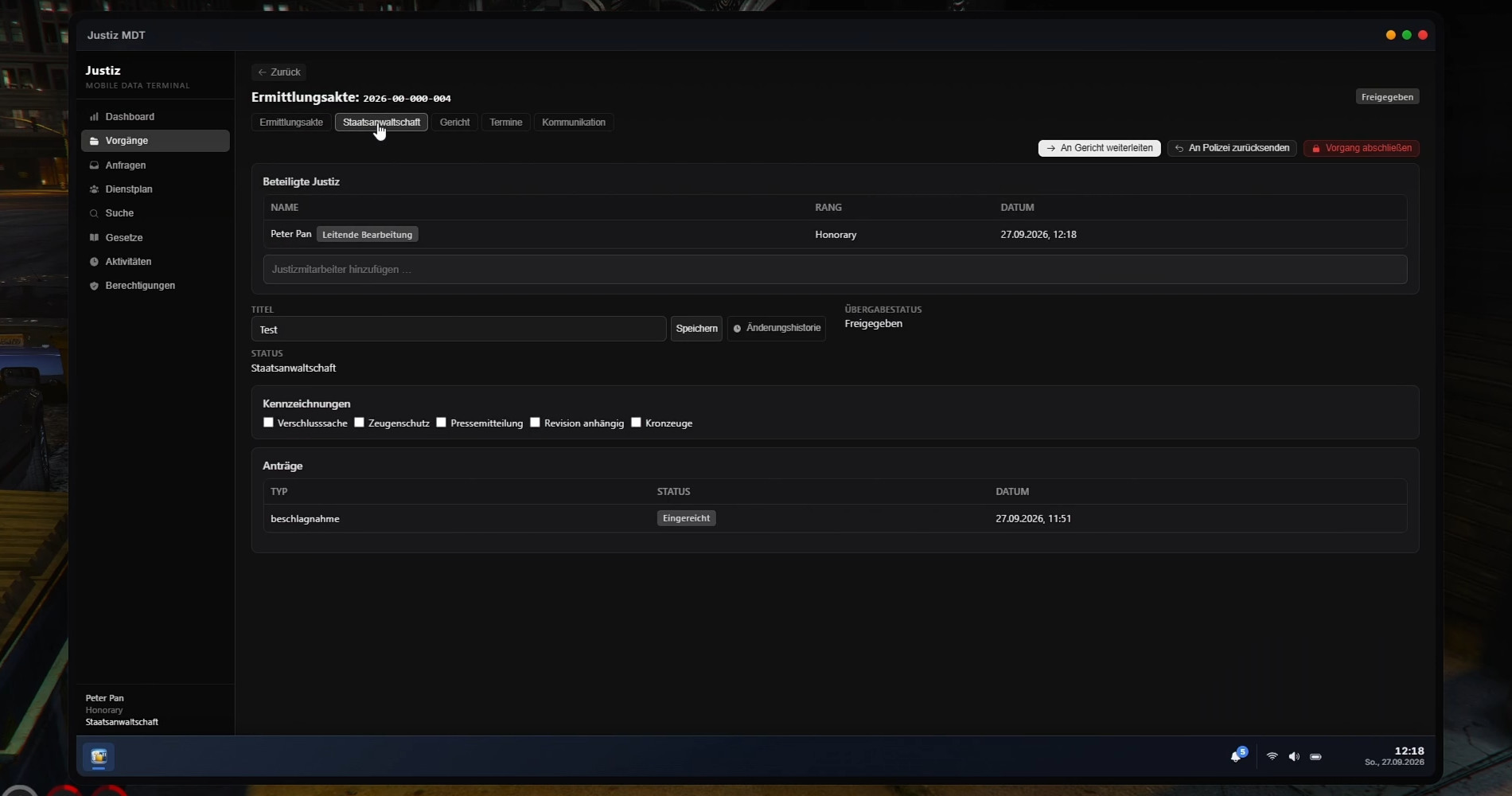
Task: Save the title with Speichern
Action: pos(696,329)
